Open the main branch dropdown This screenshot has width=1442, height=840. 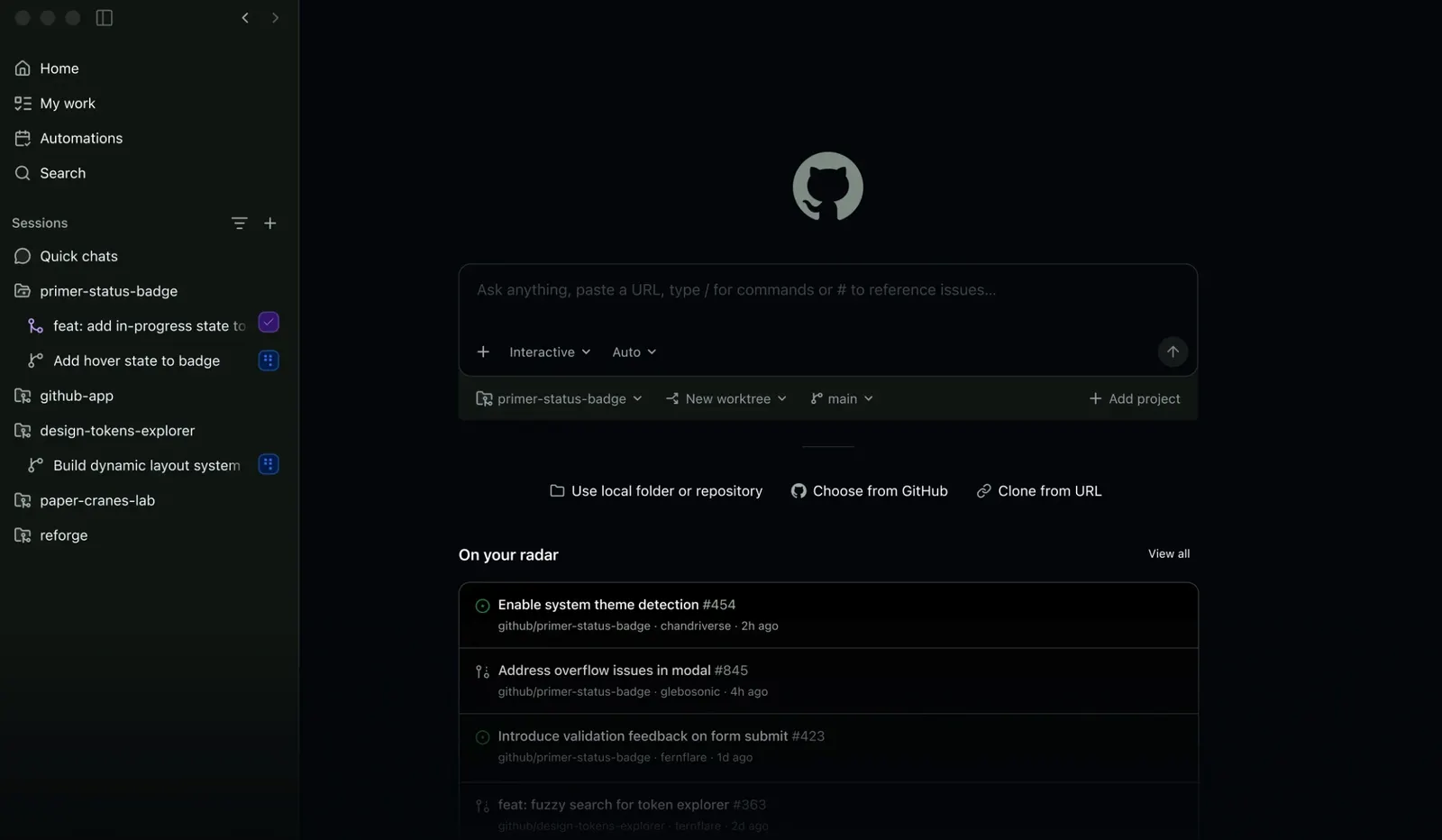pyautogui.click(x=842, y=398)
